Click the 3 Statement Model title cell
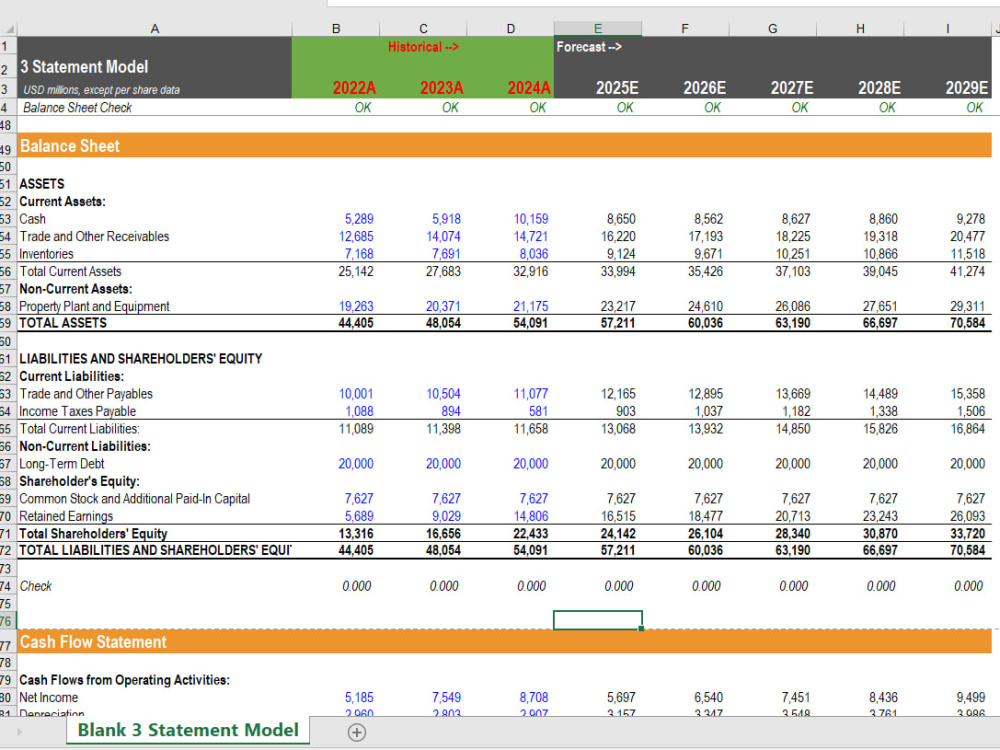 [84, 67]
